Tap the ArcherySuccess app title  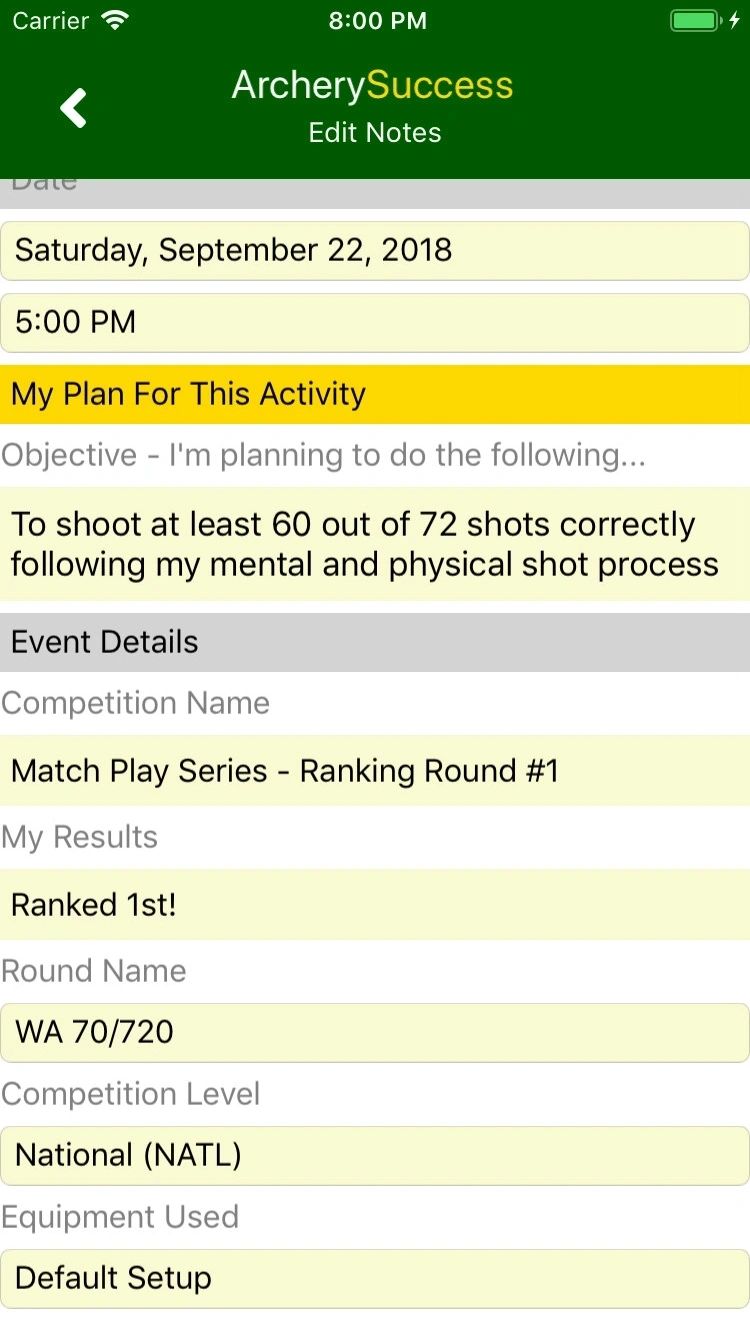click(373, 86)
